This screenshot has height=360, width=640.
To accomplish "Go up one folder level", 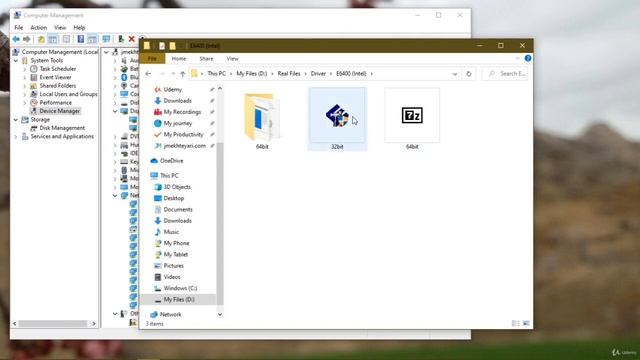I will tap(182, 73).
